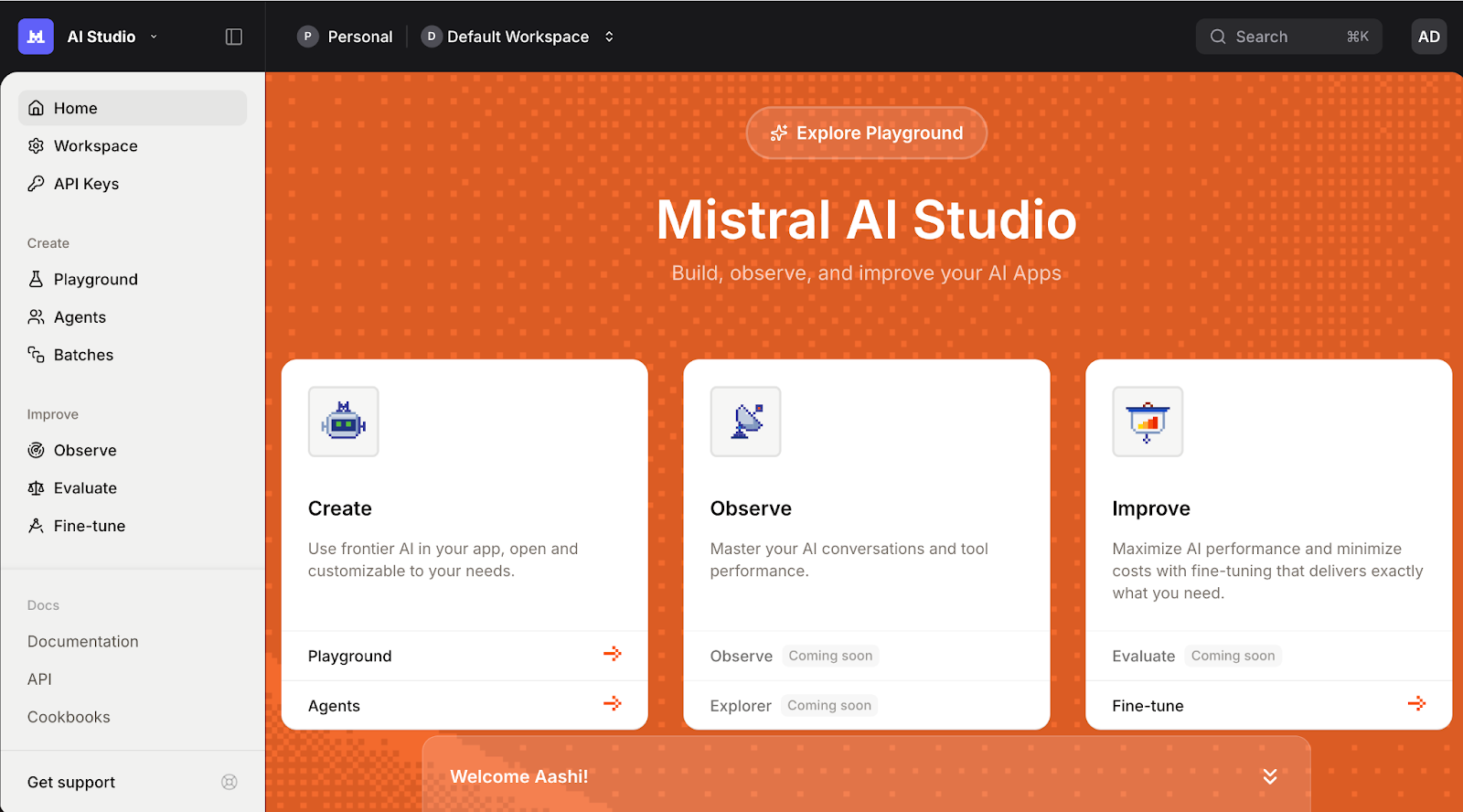
Task: Open Fine-tune from the sidebar
Action: (133, 526)
